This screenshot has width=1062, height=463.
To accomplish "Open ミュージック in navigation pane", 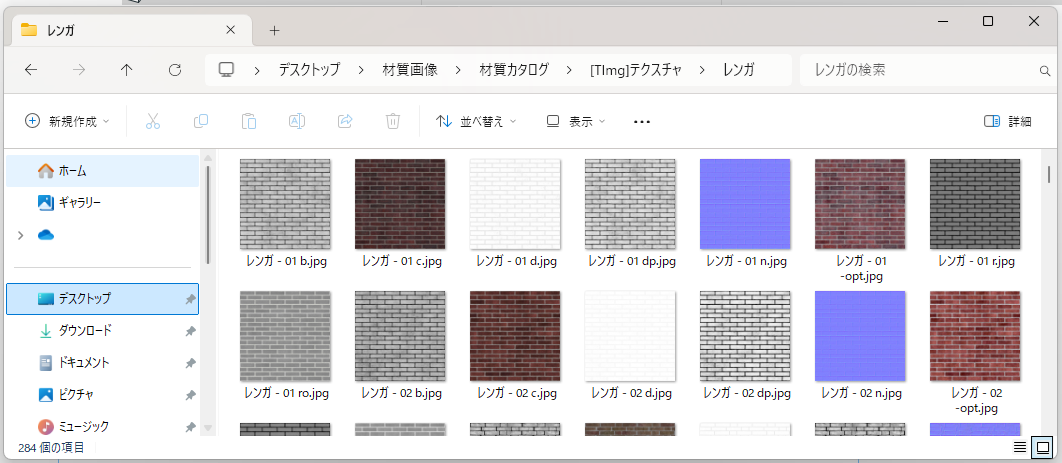I will 102,426.
